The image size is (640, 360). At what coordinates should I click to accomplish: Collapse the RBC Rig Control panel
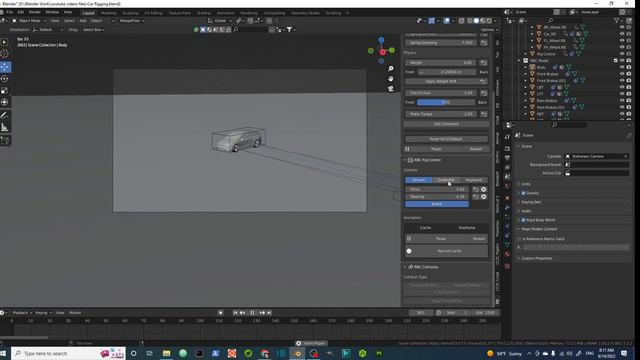(x=405, y=160)
